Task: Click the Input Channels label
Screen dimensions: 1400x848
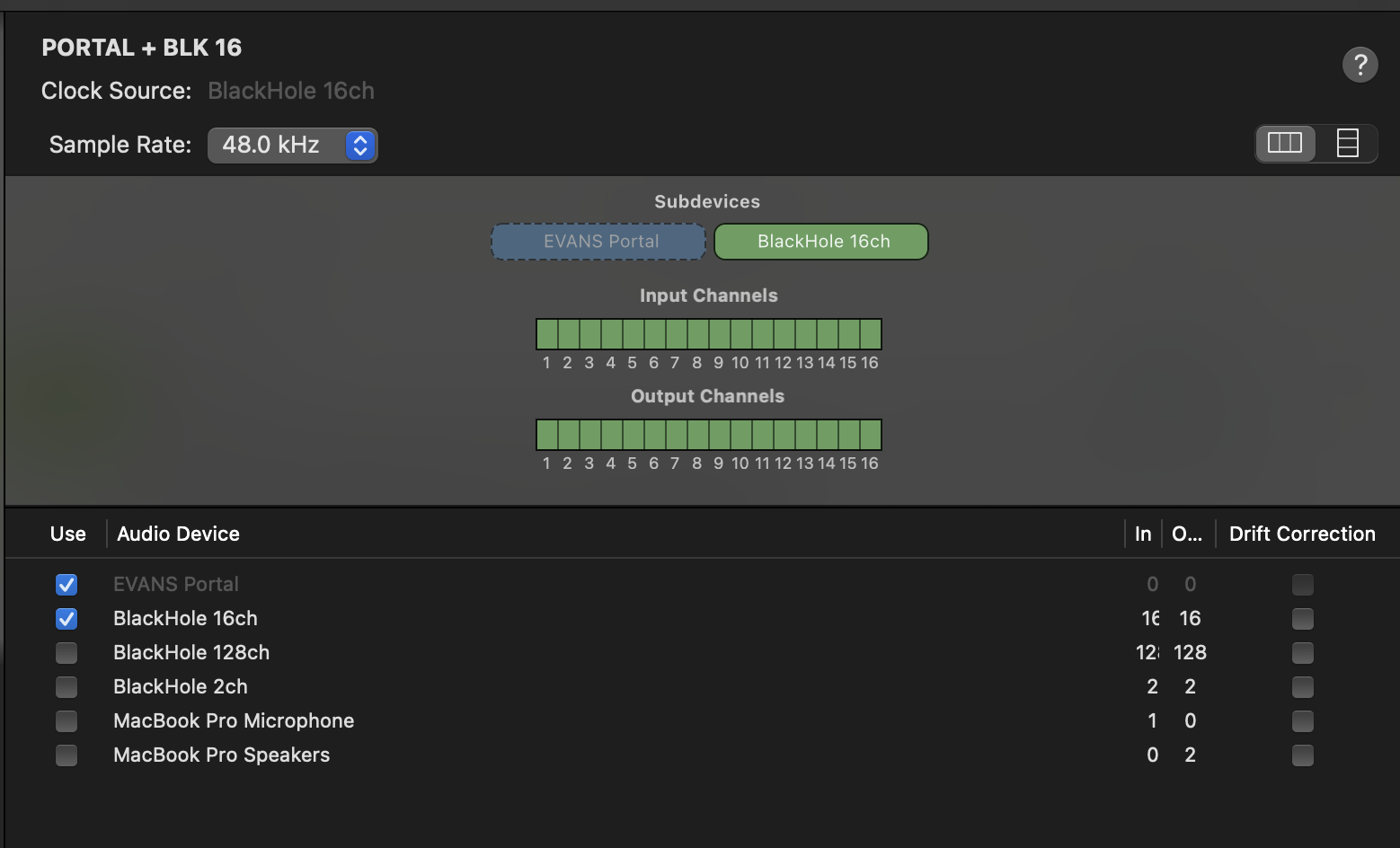Action: point(709,296)
